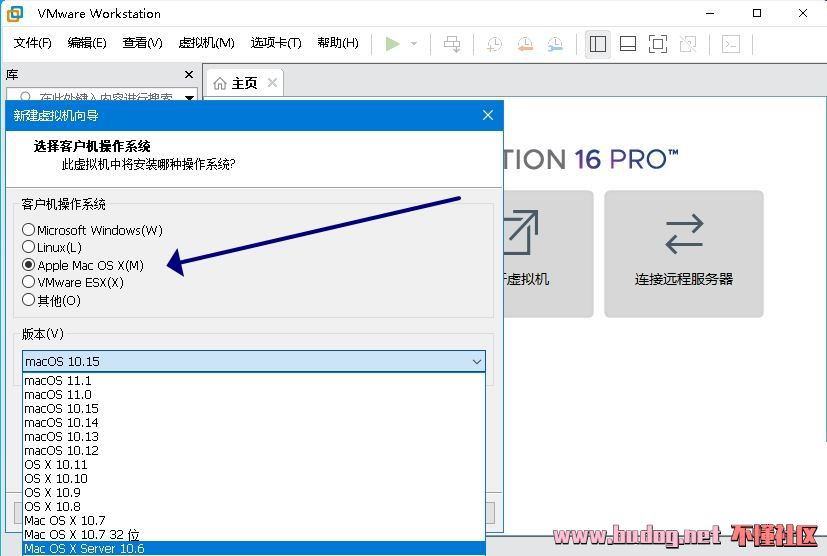Viewport: 827px width, 556px height.
Task: Select Microsoft Windows(W) radio button
Action: click(x=28, y=229)
